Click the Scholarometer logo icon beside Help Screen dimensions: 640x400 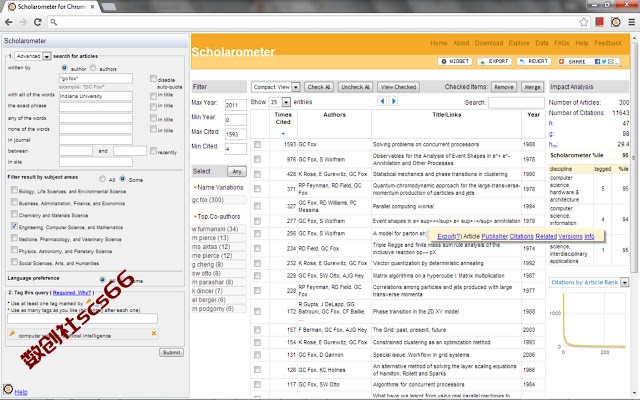click(8, 389)
